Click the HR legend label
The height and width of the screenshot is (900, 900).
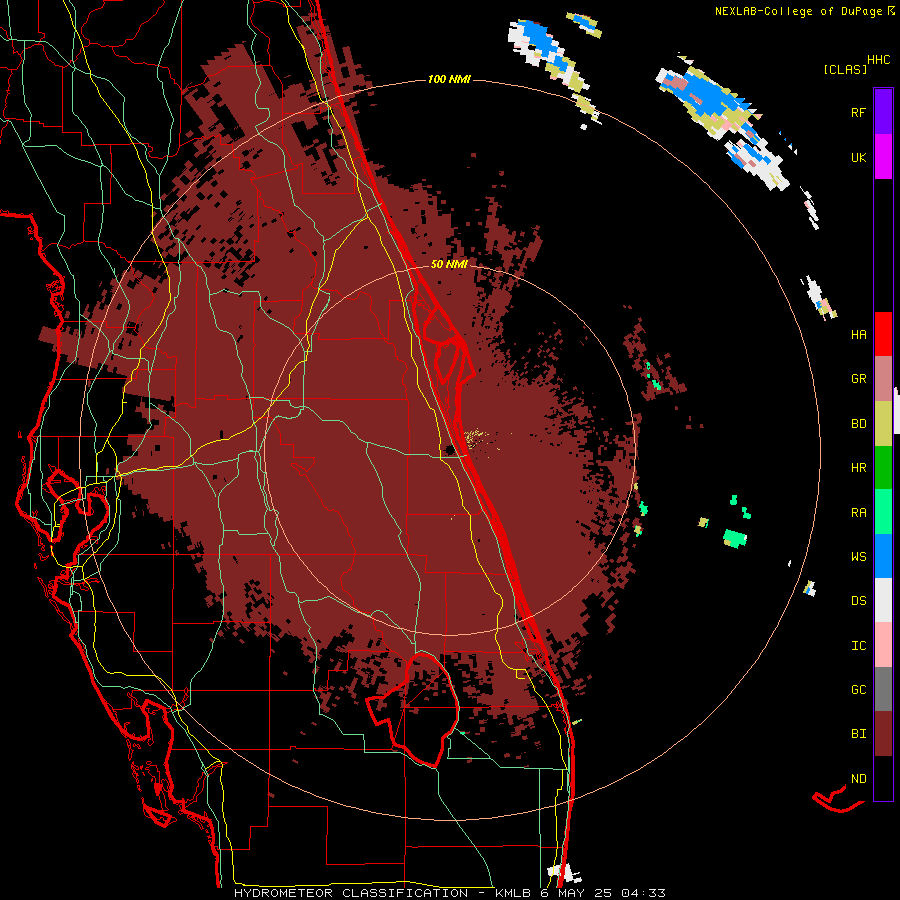[x=858, y=468]
